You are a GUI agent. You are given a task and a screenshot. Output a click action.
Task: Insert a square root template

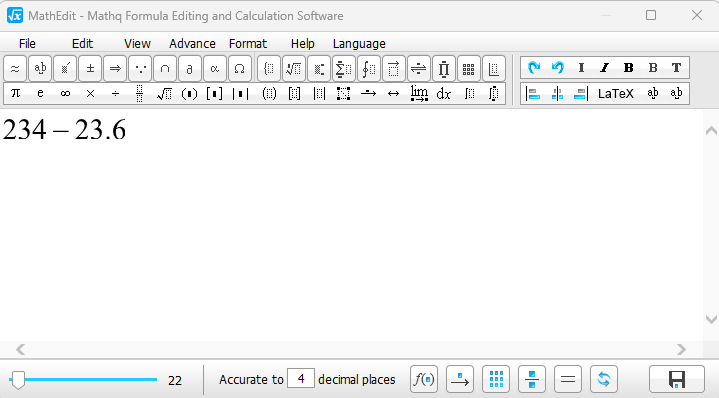[164, 94]
